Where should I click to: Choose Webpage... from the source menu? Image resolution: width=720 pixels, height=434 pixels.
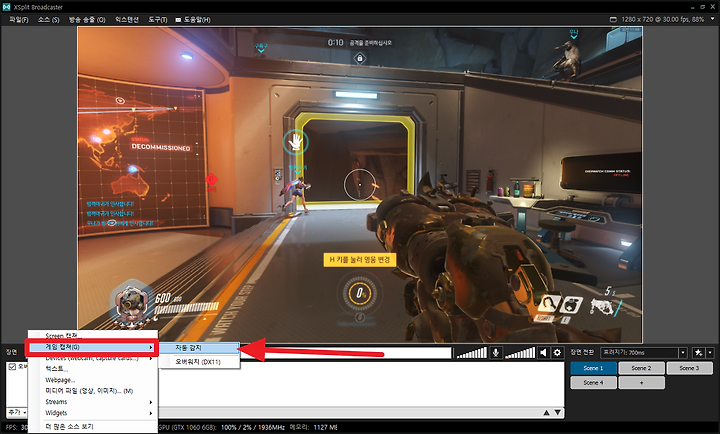(92, 380)
